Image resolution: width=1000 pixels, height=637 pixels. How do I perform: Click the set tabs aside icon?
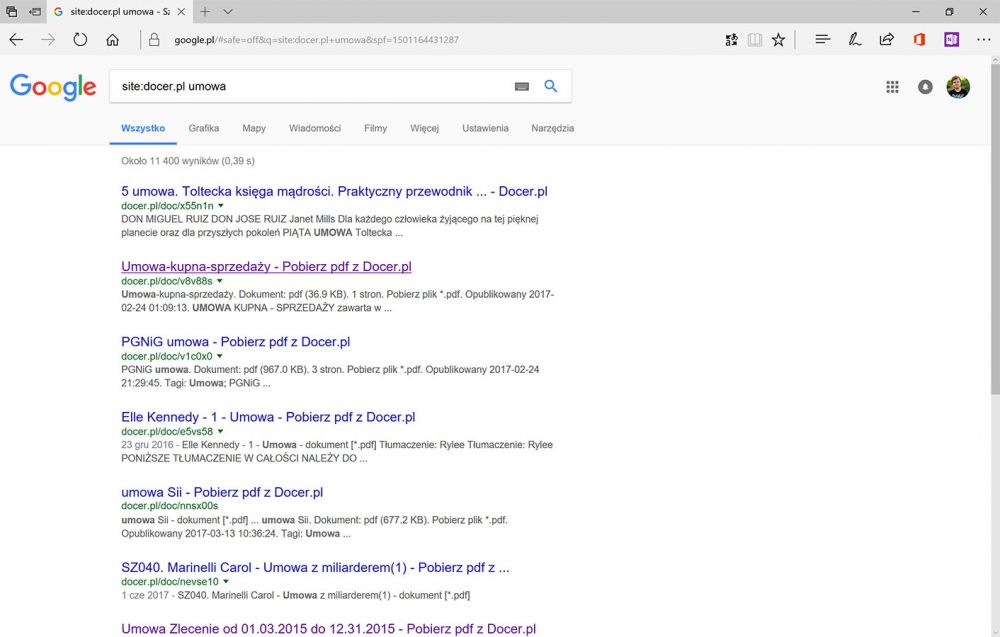pos(35,11)
